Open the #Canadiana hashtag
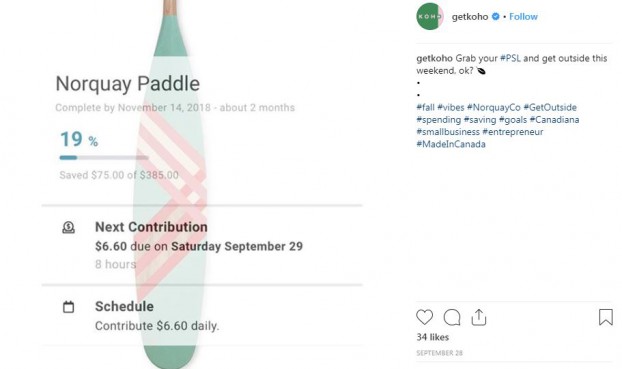622x369 pixels. tap(554, 119)
